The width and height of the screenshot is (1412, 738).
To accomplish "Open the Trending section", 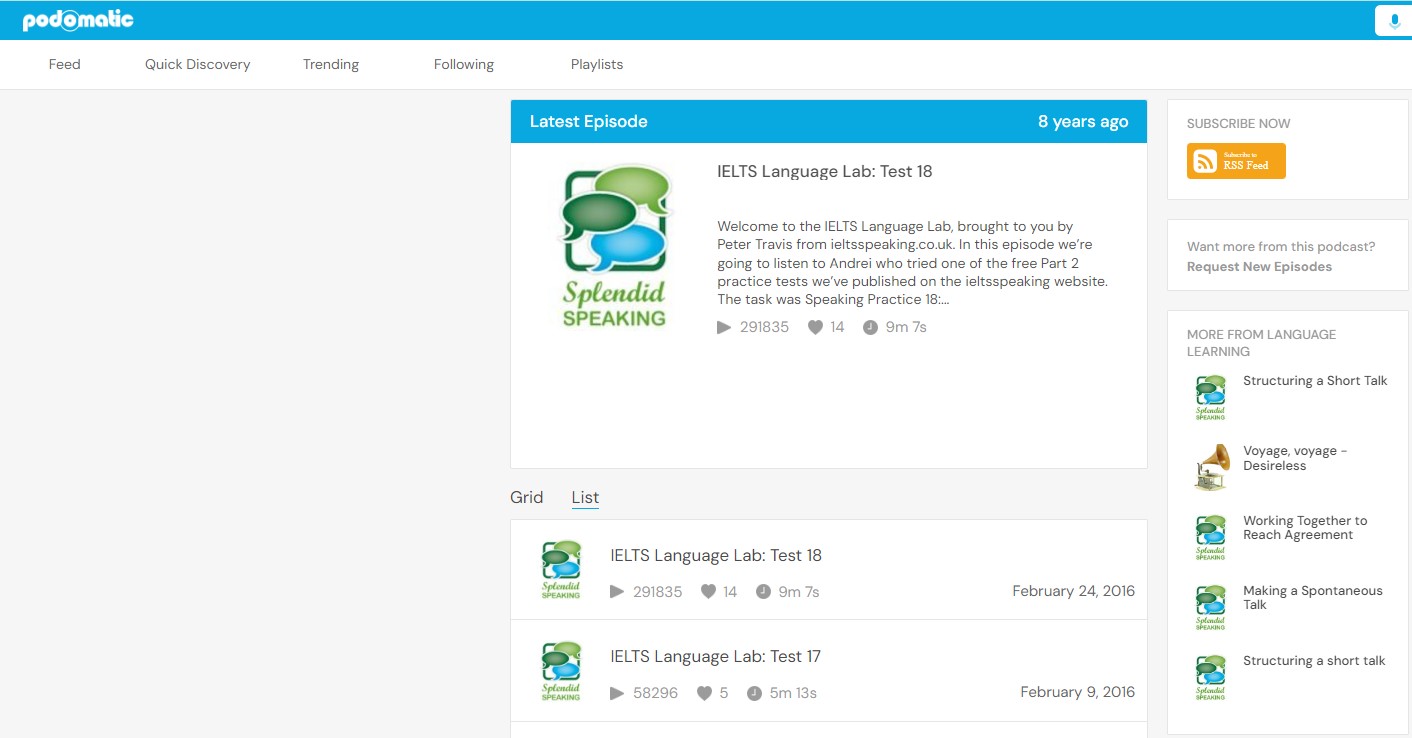I will (x=331, y=64).
